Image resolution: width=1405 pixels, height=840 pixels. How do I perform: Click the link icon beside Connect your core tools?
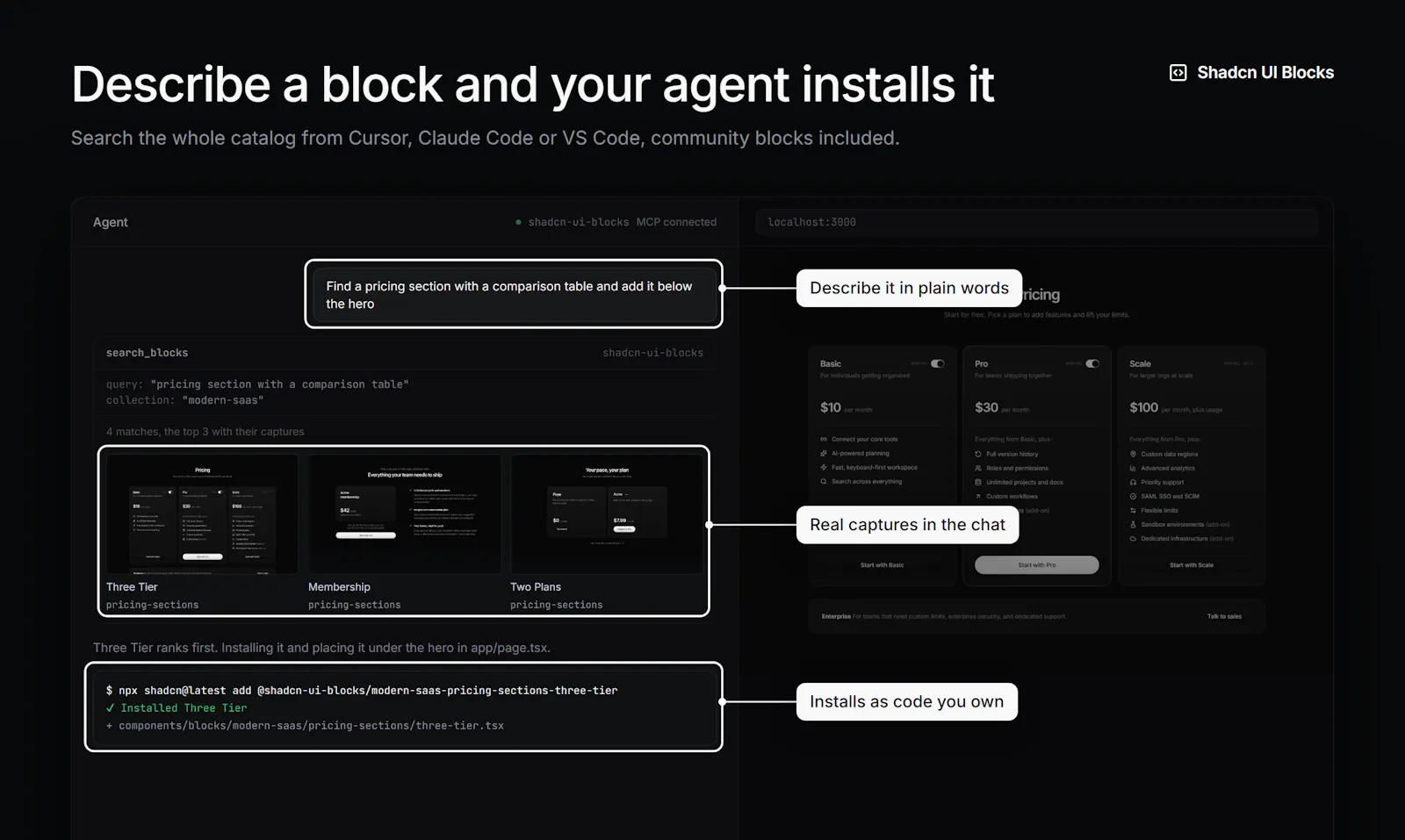(824, 439)
